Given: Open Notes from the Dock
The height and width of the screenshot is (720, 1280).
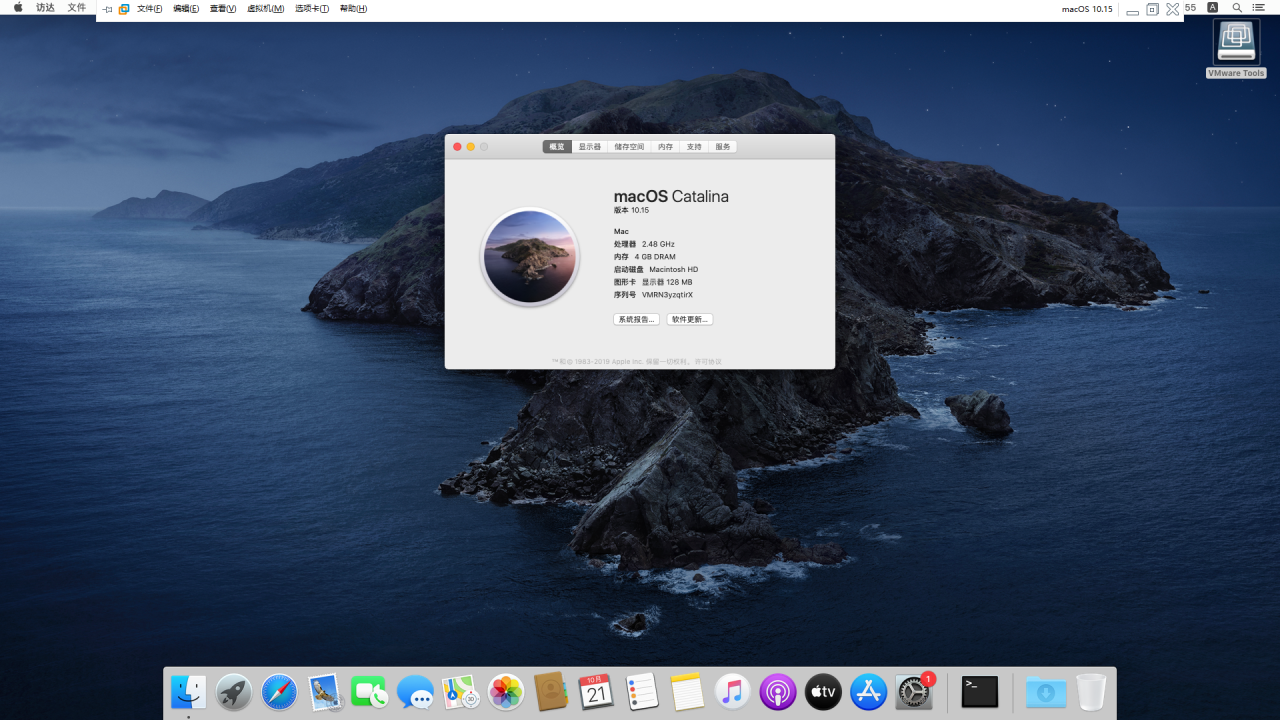Looking at the screenshot, I should coord(687,691).
